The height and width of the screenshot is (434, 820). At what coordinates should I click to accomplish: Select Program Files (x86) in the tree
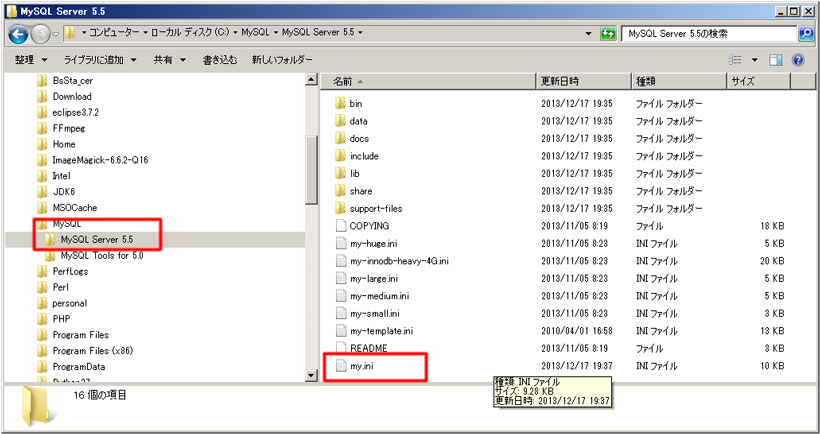point(93,351)
